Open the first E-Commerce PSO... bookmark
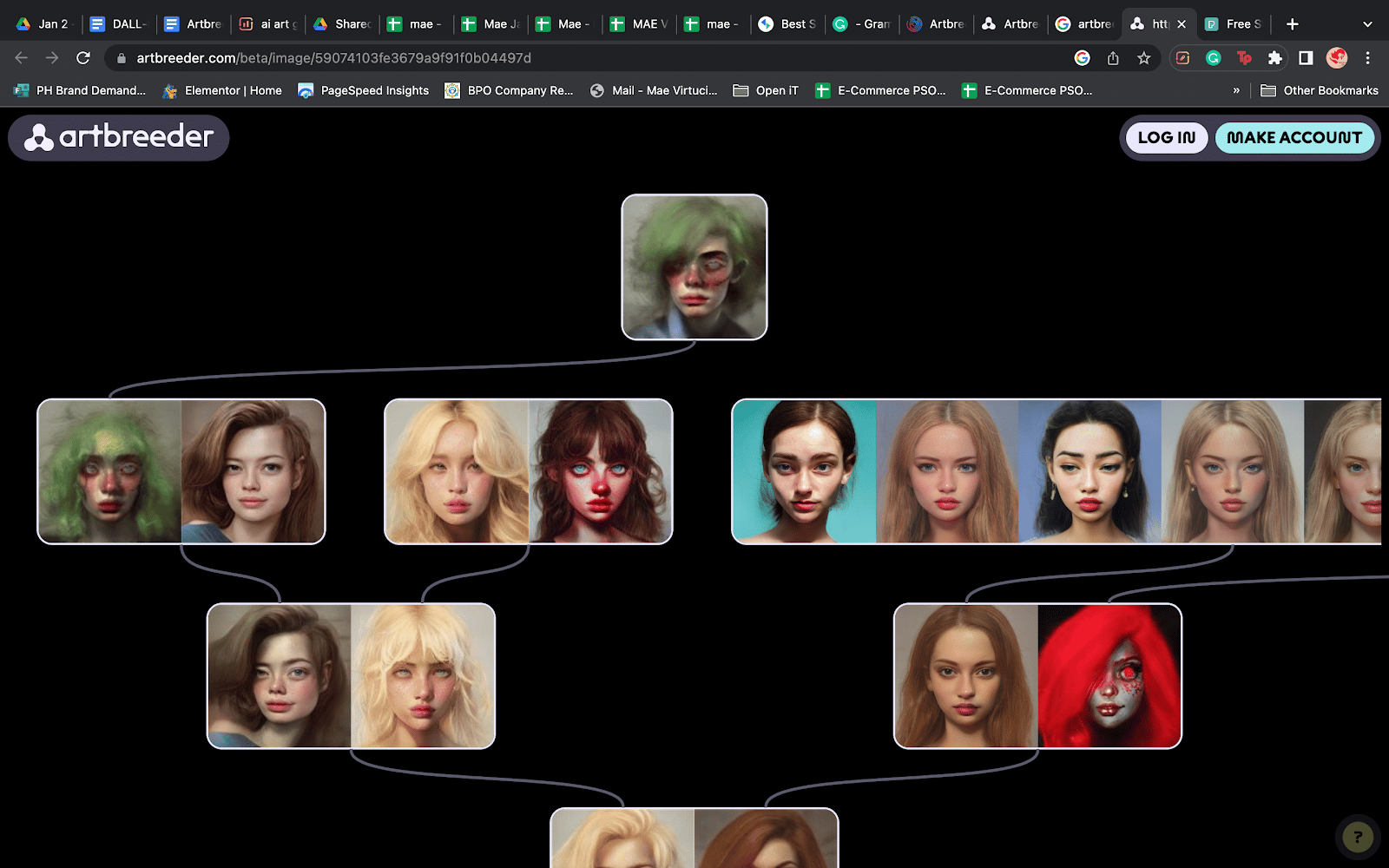The width and height of the screenshot is (1389, 868). (880, 90)
